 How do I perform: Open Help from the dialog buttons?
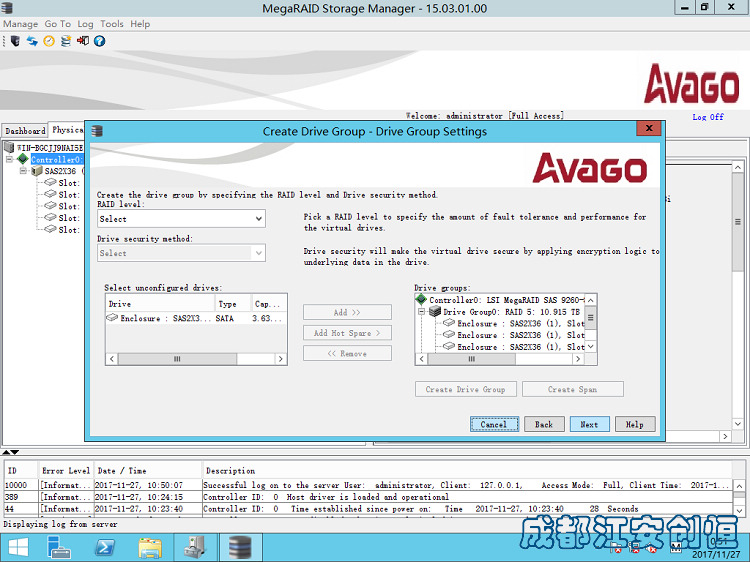pos(635,424)
